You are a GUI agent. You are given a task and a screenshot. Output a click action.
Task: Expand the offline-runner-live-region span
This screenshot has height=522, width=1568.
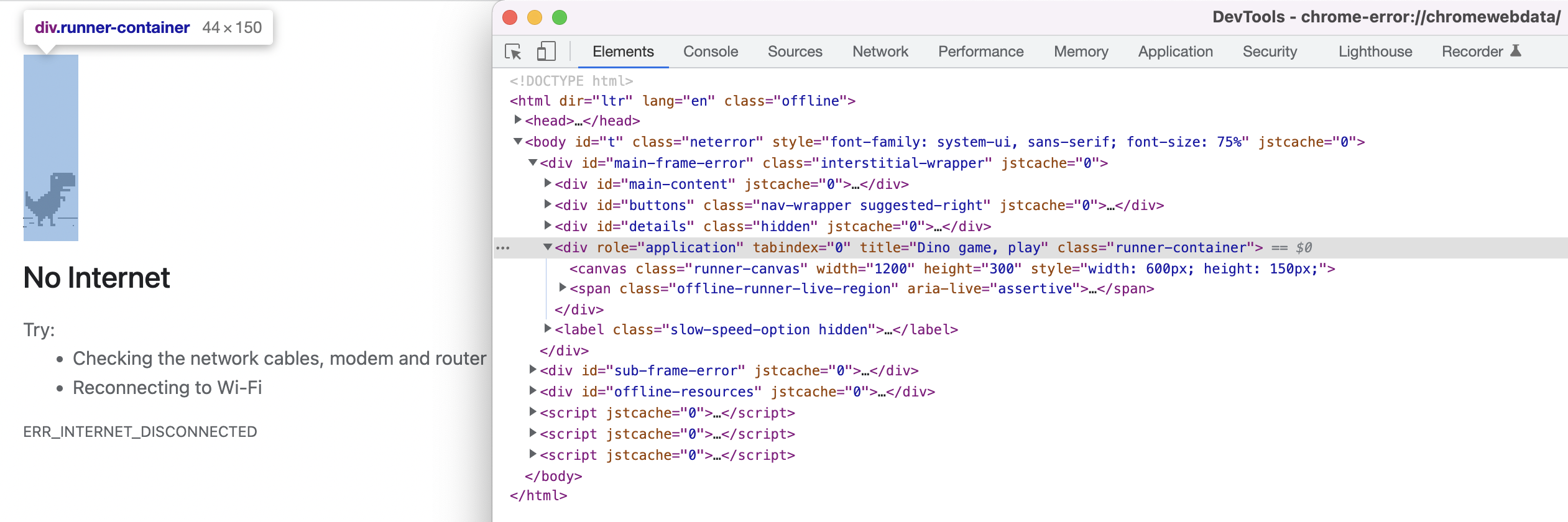[x=563, y=287]
